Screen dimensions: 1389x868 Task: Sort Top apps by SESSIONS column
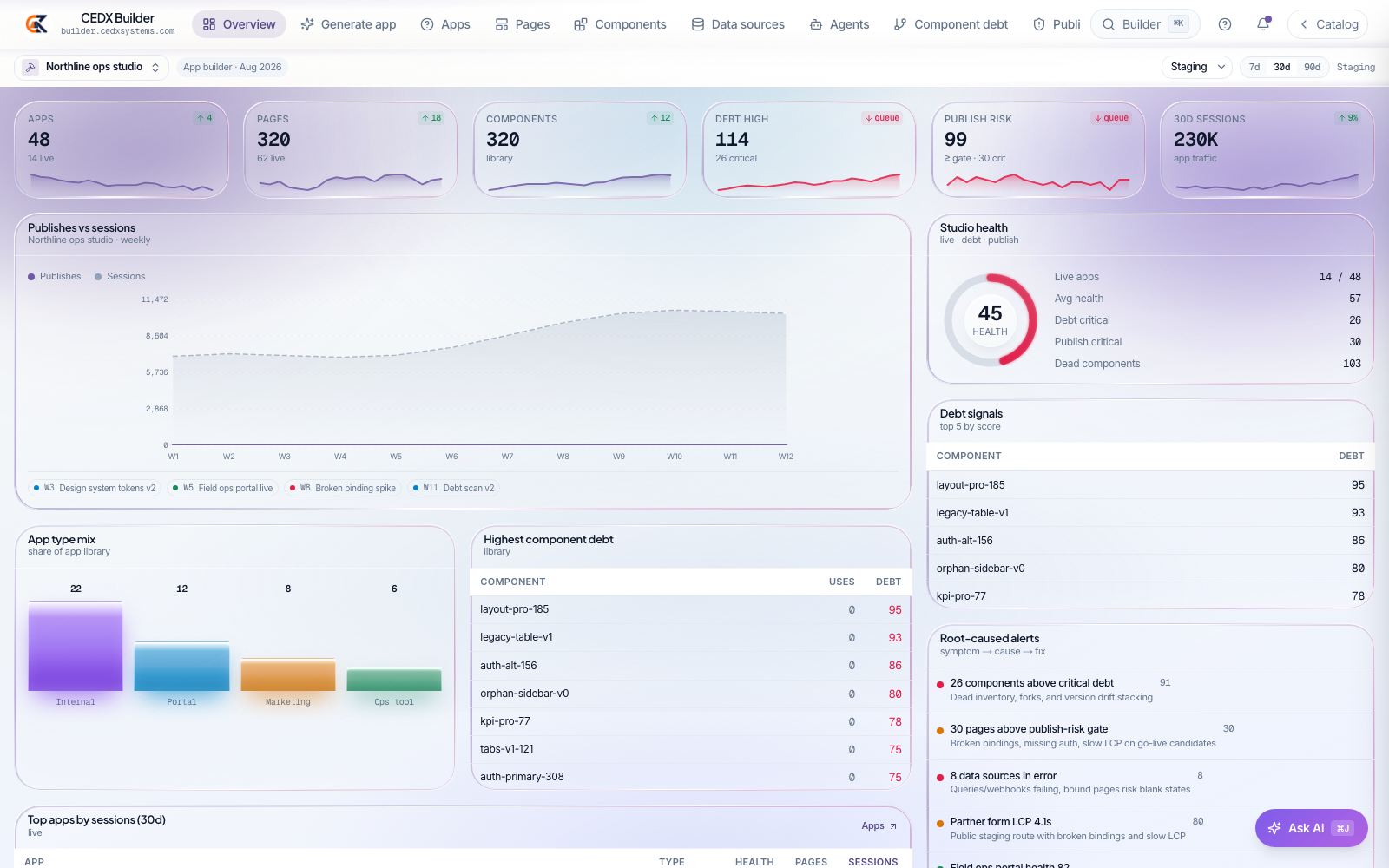point(872,862)
